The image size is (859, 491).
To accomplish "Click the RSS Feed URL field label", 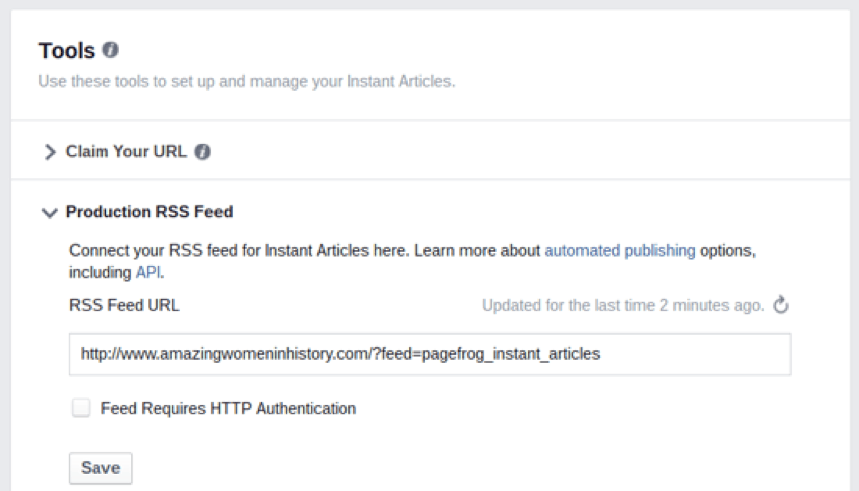I will tap(124, 305).
